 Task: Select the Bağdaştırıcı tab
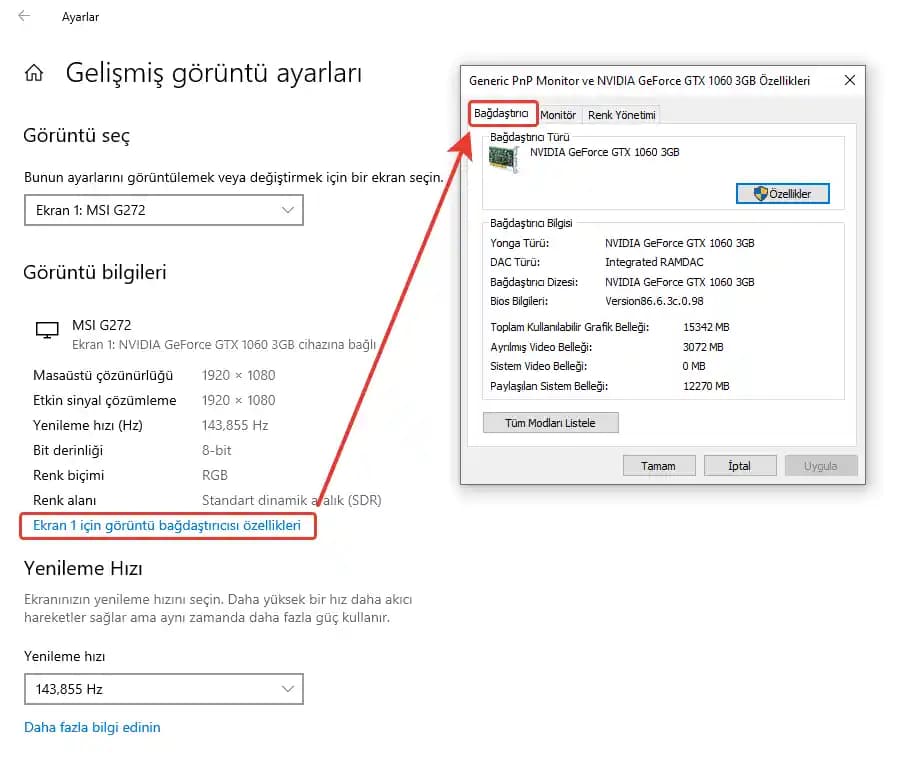(503, 113)
